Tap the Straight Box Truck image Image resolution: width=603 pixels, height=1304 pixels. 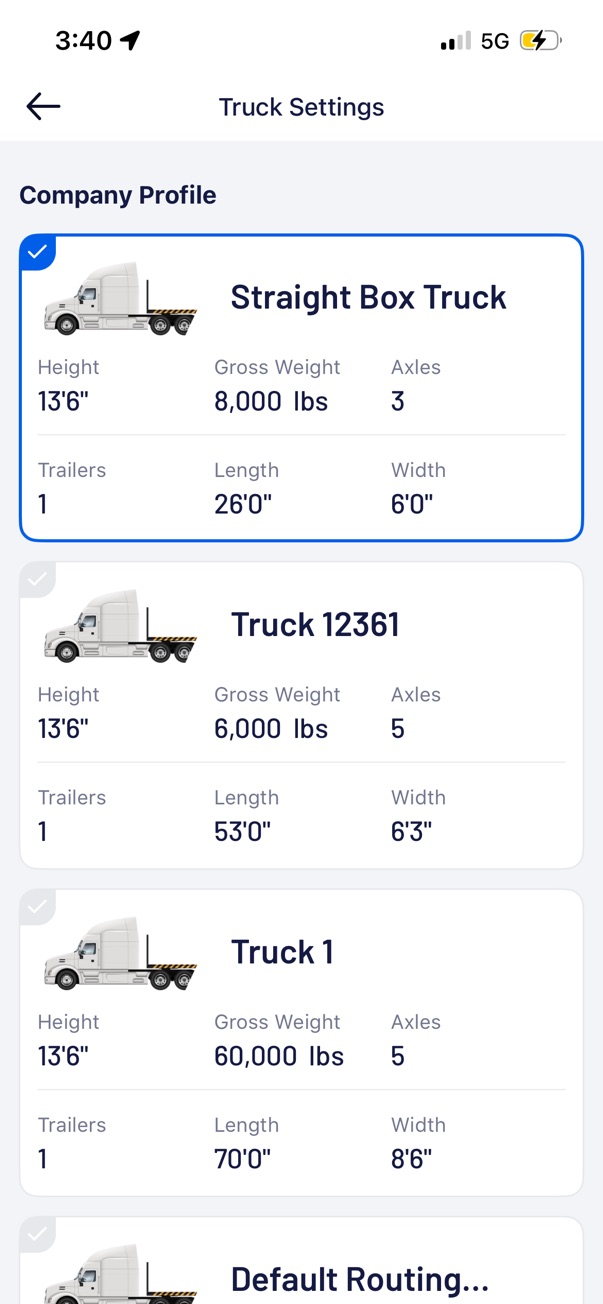click(120, 298)
